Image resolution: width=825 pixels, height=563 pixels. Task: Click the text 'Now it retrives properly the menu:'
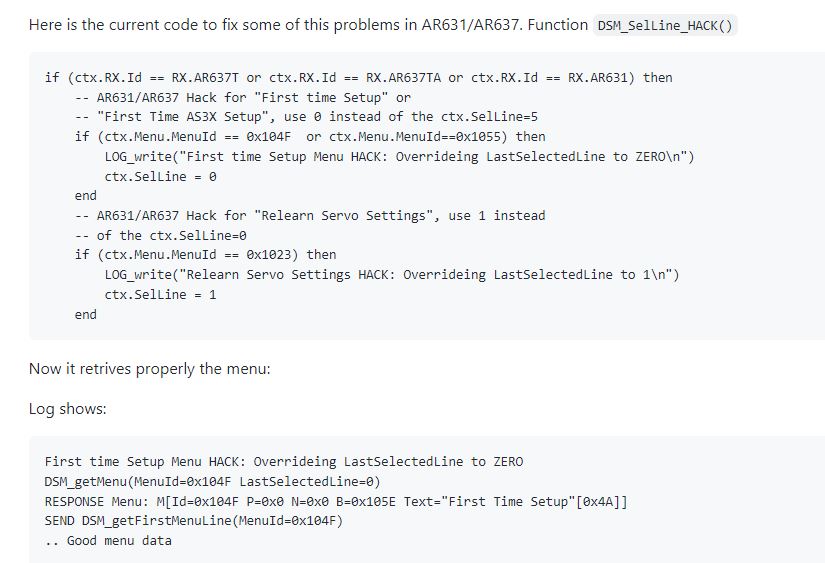pos(149,369)
